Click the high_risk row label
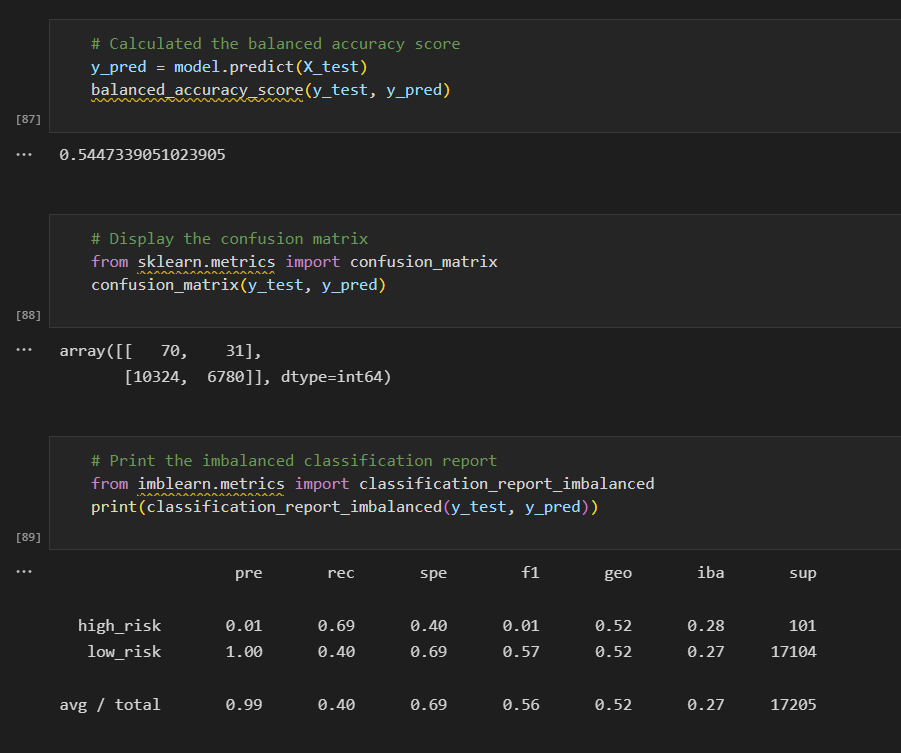 point(120,626)
